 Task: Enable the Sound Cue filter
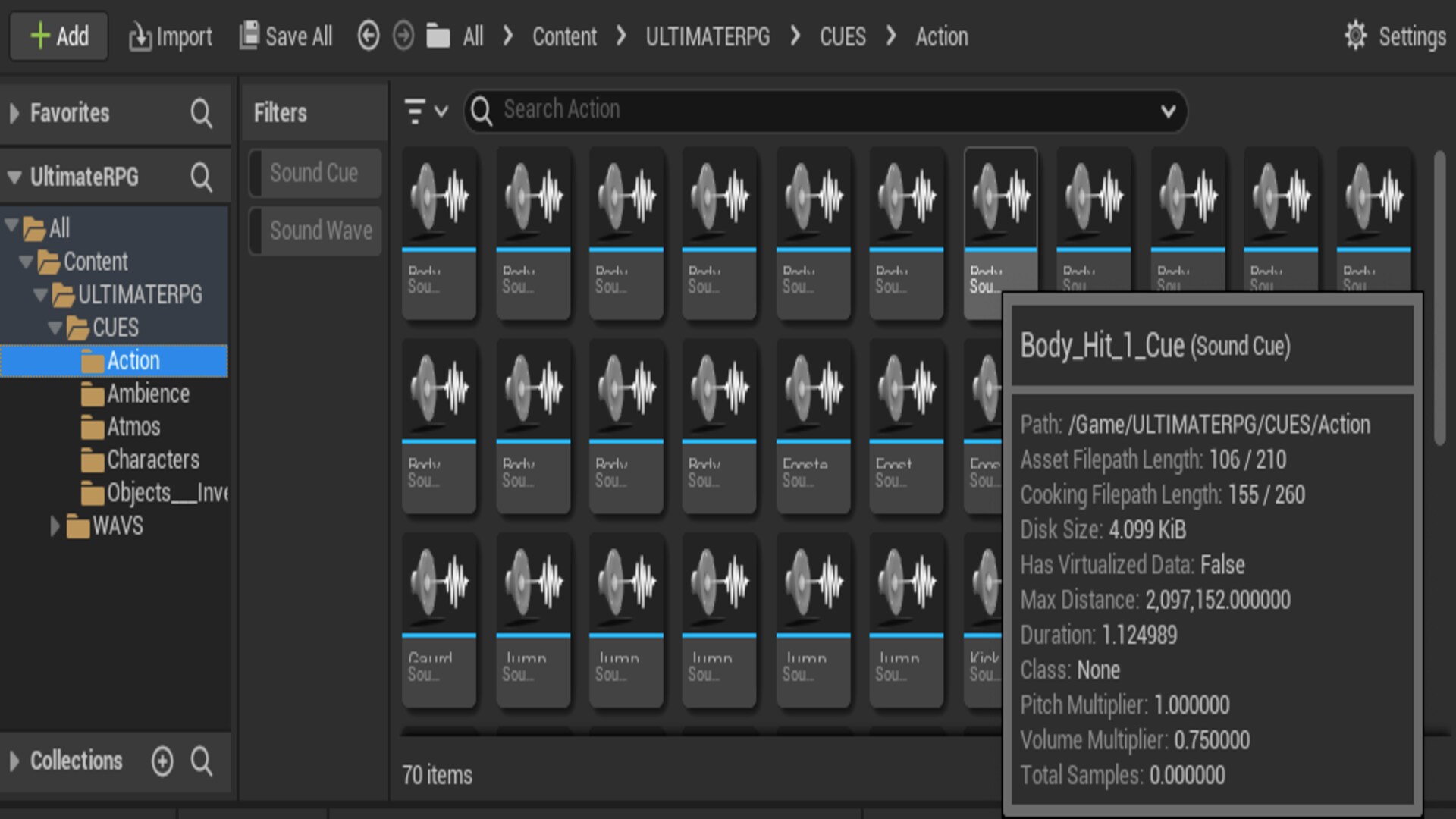[314, 173]
